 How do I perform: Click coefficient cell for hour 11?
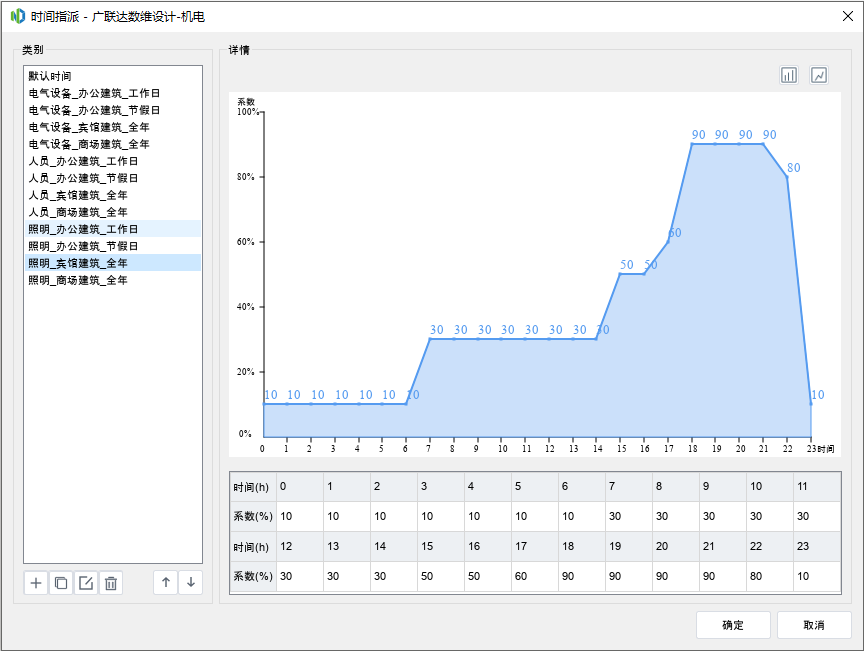coord(817,517)
